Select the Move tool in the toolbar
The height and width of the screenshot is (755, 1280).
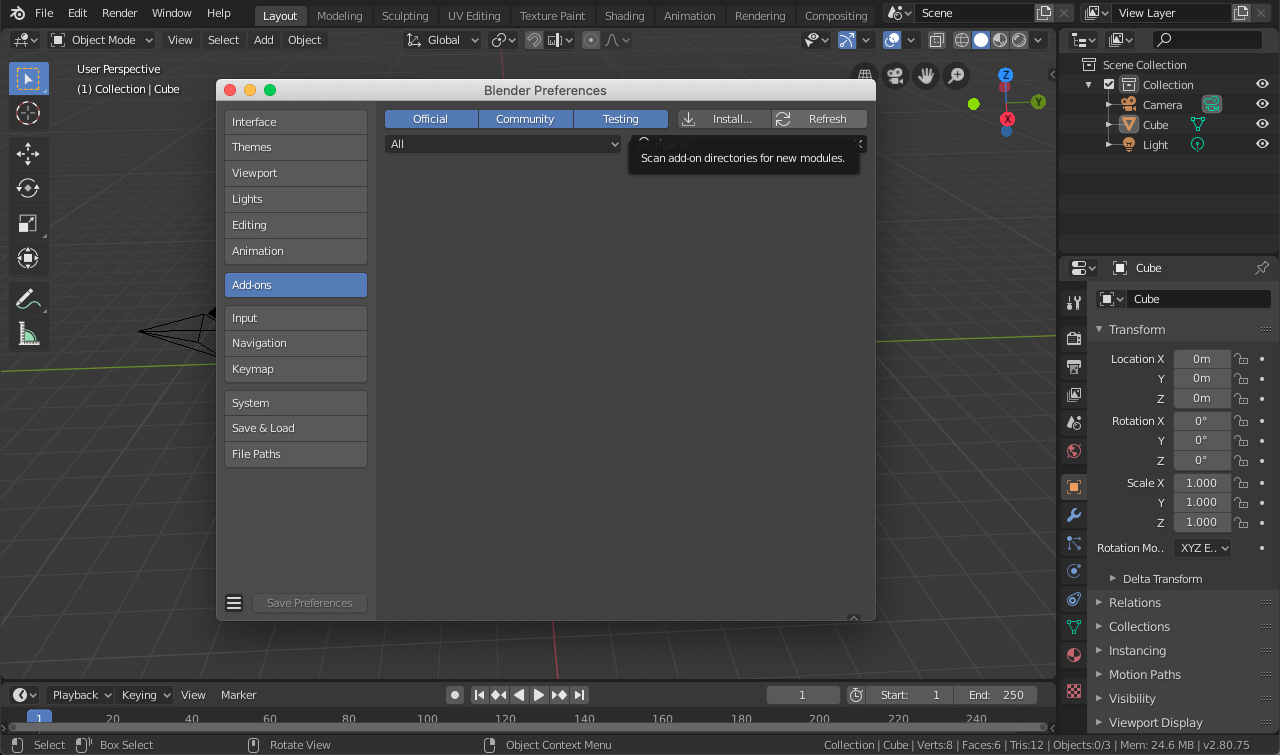click(x=28, y=152)
